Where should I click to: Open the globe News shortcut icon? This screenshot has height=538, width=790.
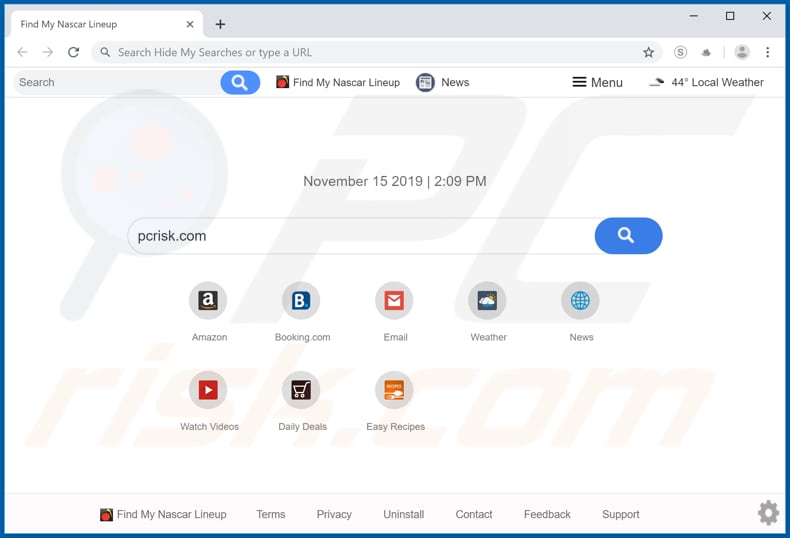coord(580,300)
